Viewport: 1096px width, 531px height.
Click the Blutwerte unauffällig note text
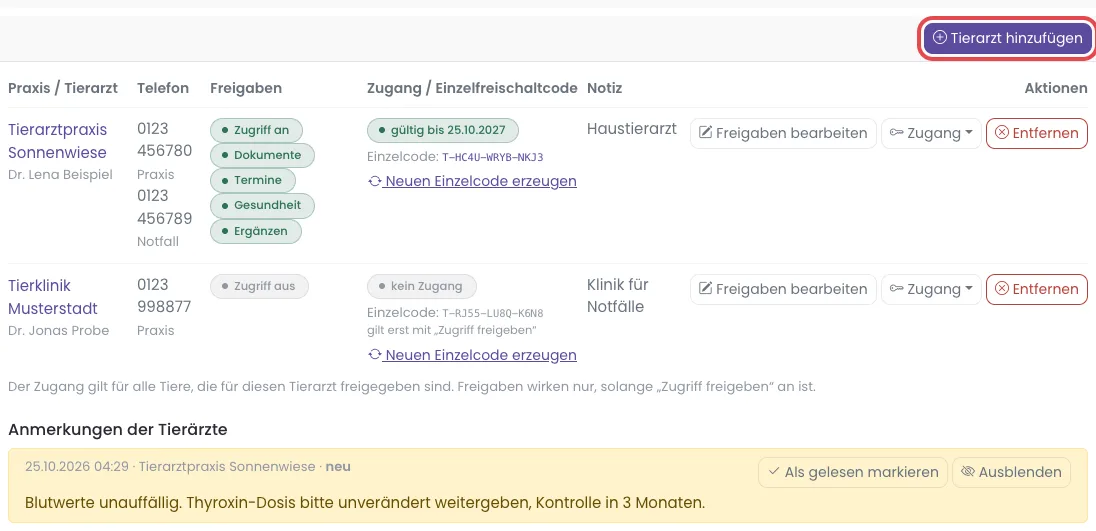point(365,502)
